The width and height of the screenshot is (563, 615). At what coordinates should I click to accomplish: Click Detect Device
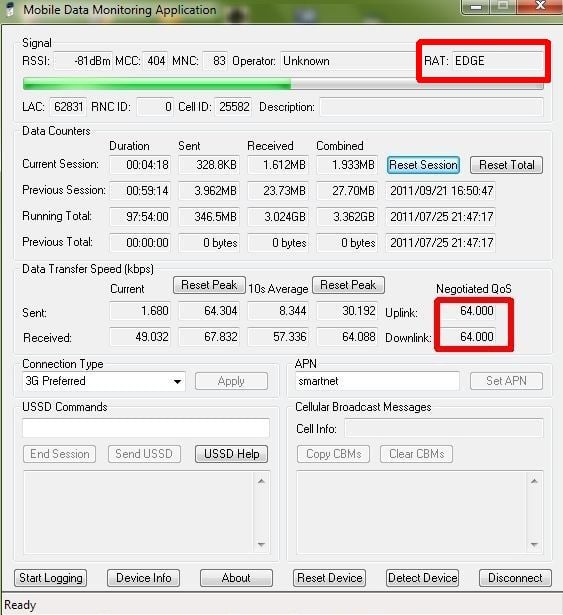pyautogui.click(x=423, y=578)
